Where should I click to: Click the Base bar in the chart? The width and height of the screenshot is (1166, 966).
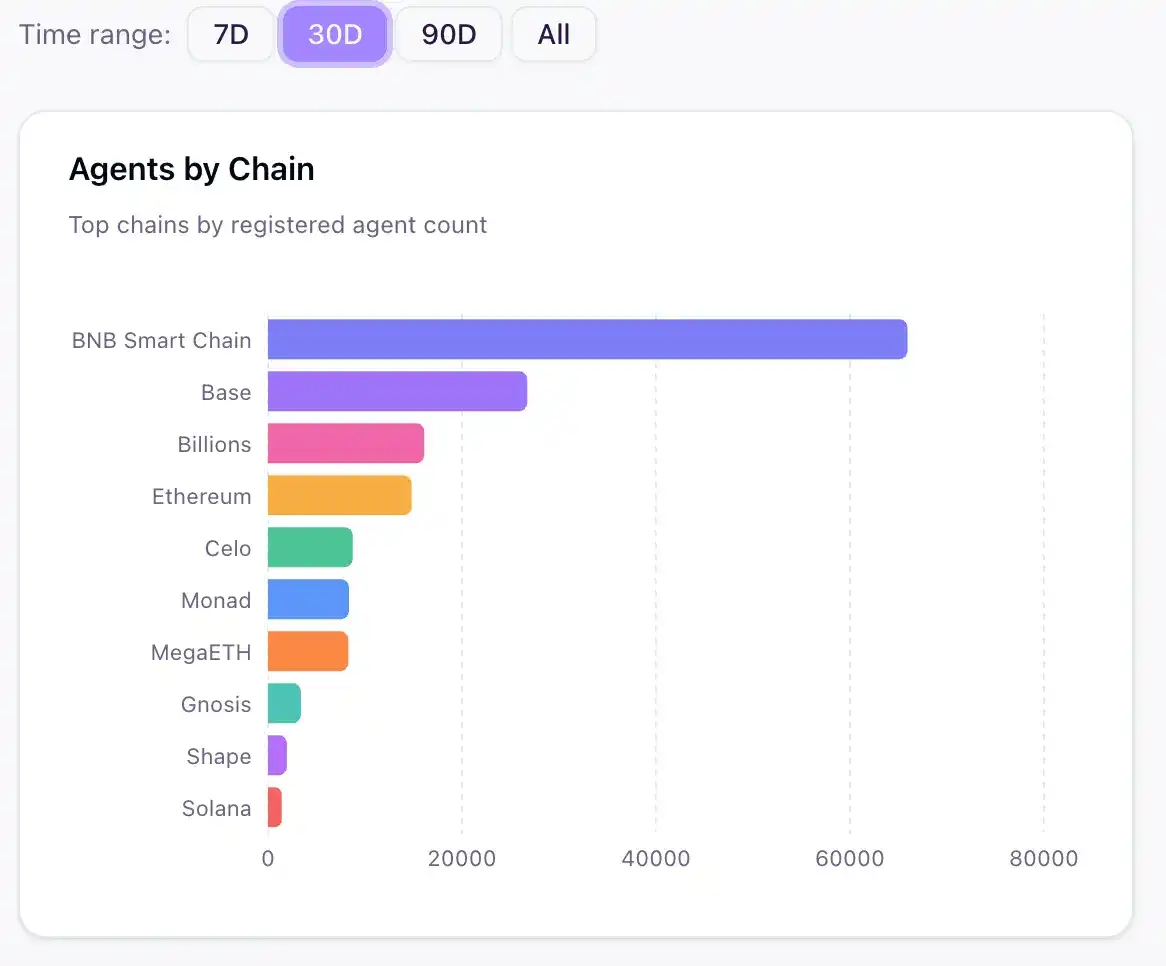click(395, 392)
